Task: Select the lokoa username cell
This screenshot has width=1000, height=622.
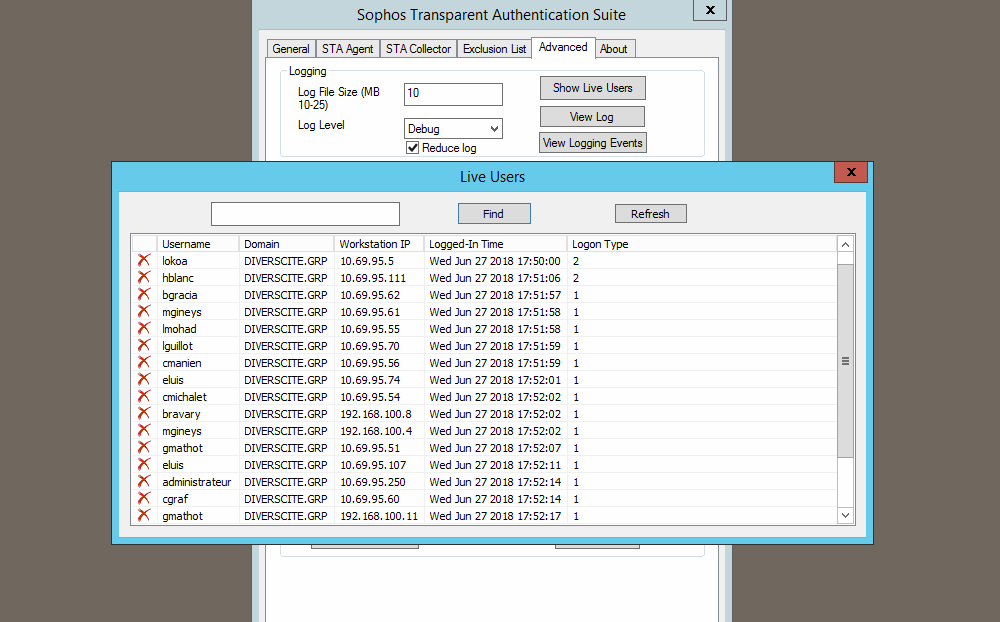Action: (174, 261)
